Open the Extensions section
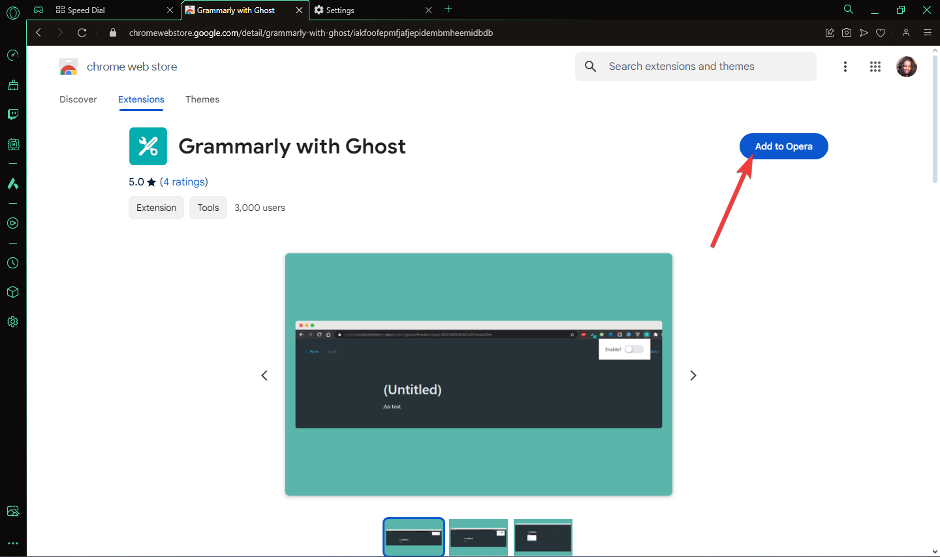Viewport: 940px width, 557px height. point(141,100)
